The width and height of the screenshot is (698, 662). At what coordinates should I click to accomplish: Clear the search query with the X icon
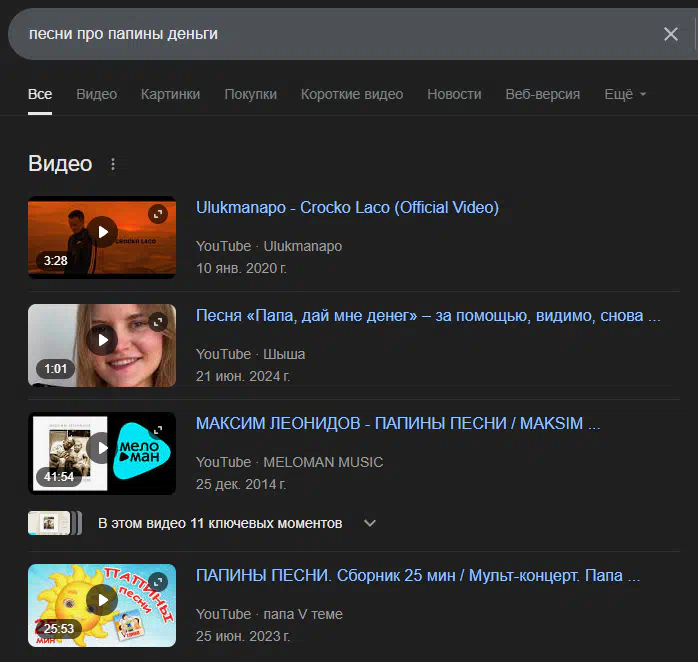tap(670, 34)
